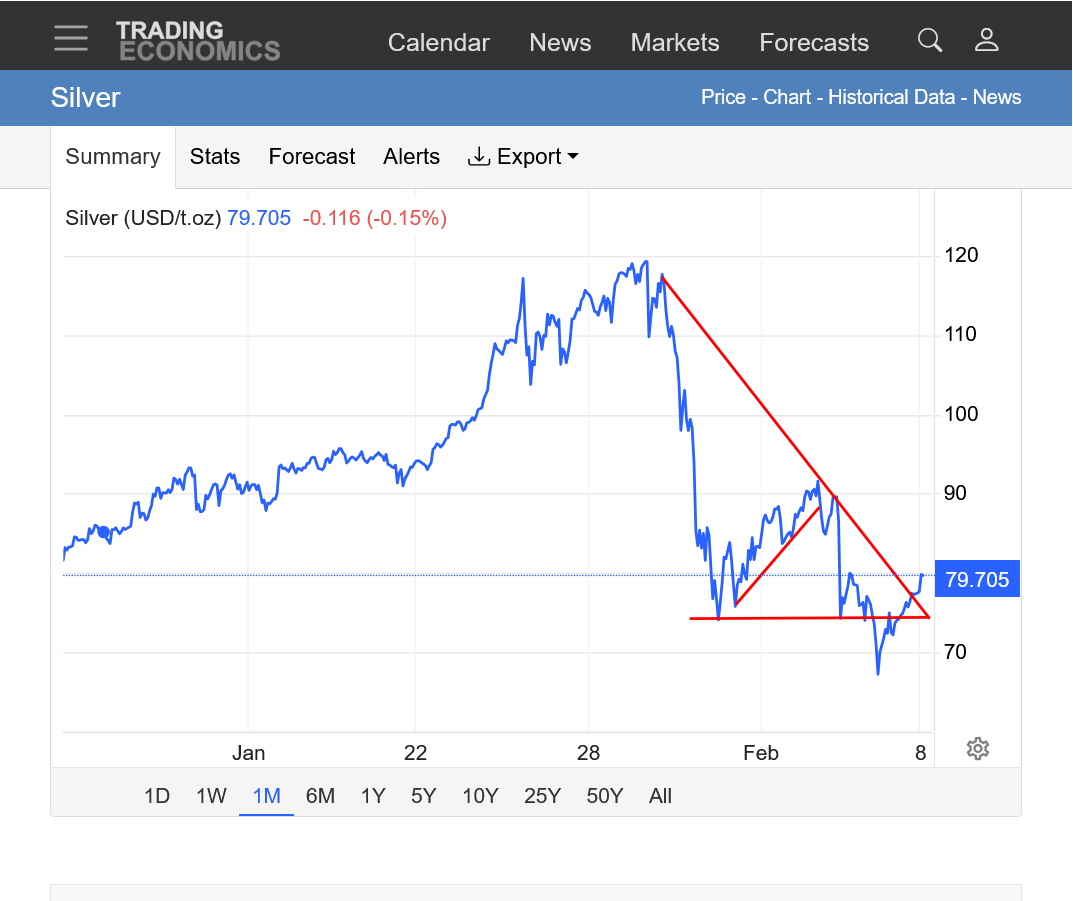
Task: Expand the Export dropdown
Action: pos(524,157)
